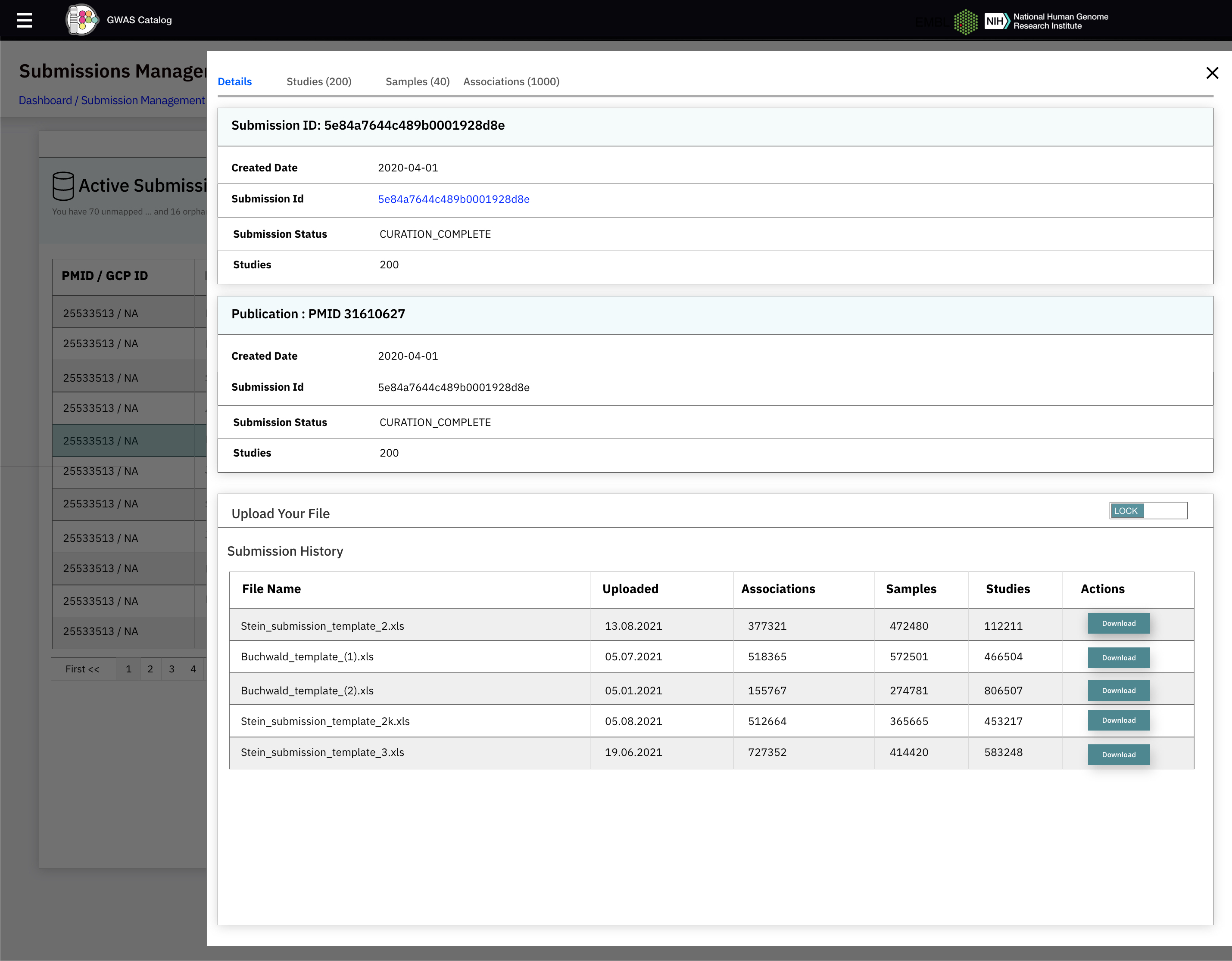Open the Samples (40) tab
This screenshot has height=961, width=1232.
coord(418,82)
